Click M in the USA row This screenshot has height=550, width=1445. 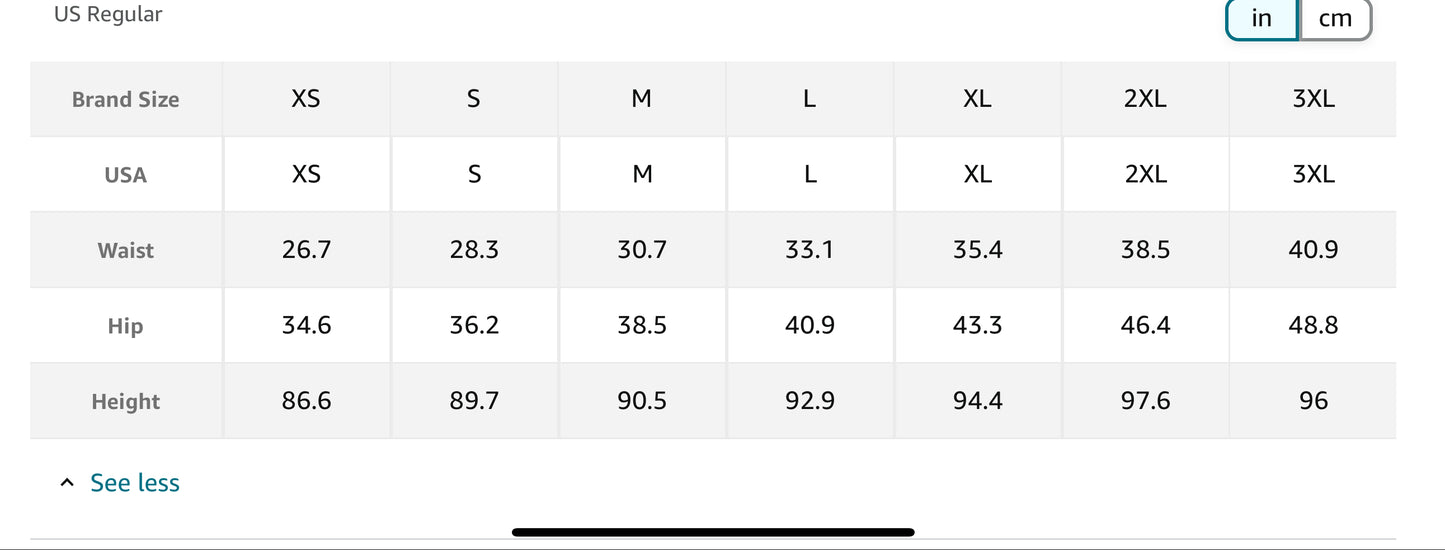[642, 175]
